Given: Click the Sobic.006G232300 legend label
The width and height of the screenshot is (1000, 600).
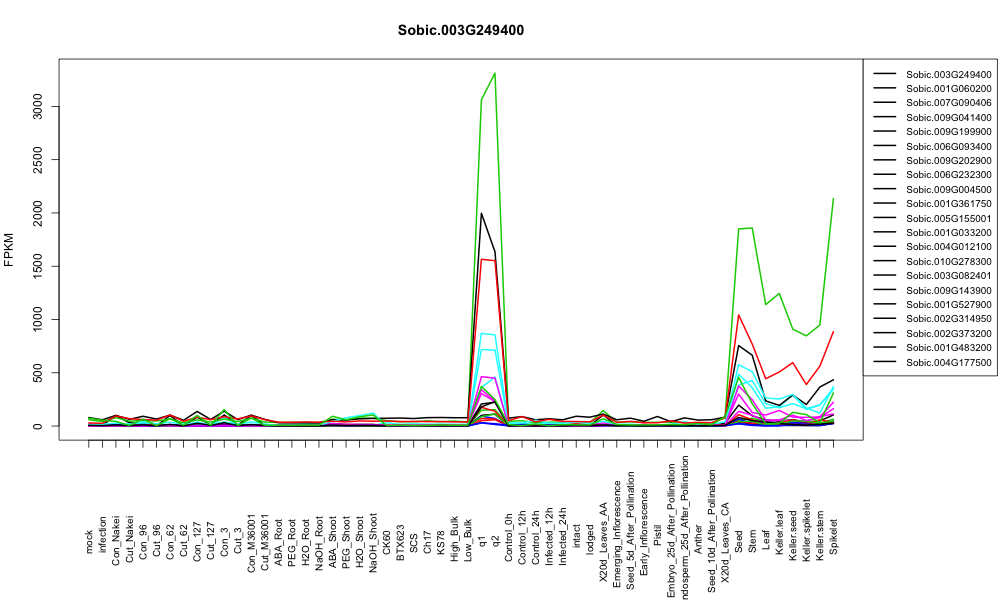Looking at the screenshot, I should [x=948, y=175].
